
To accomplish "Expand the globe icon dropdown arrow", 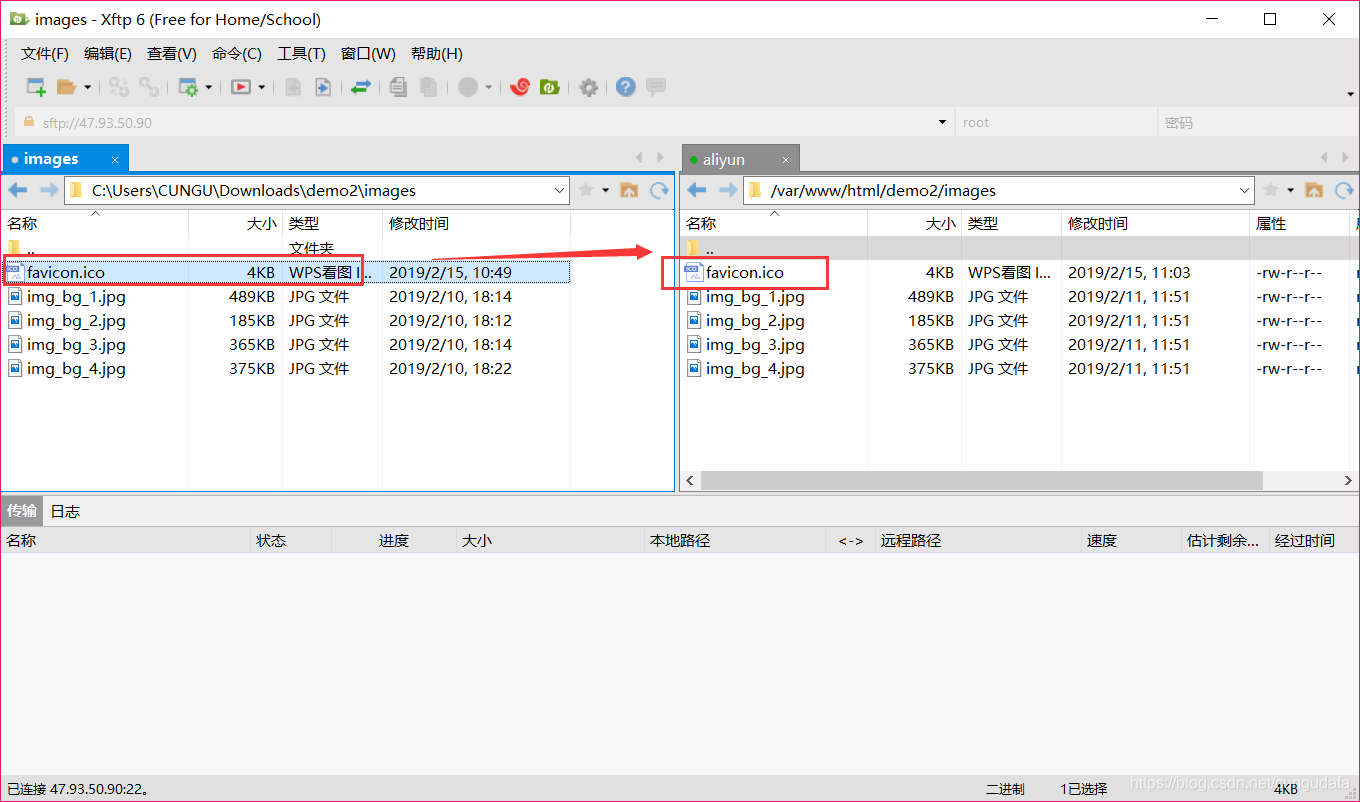I will pyautogui.click(x=488, y=87).
